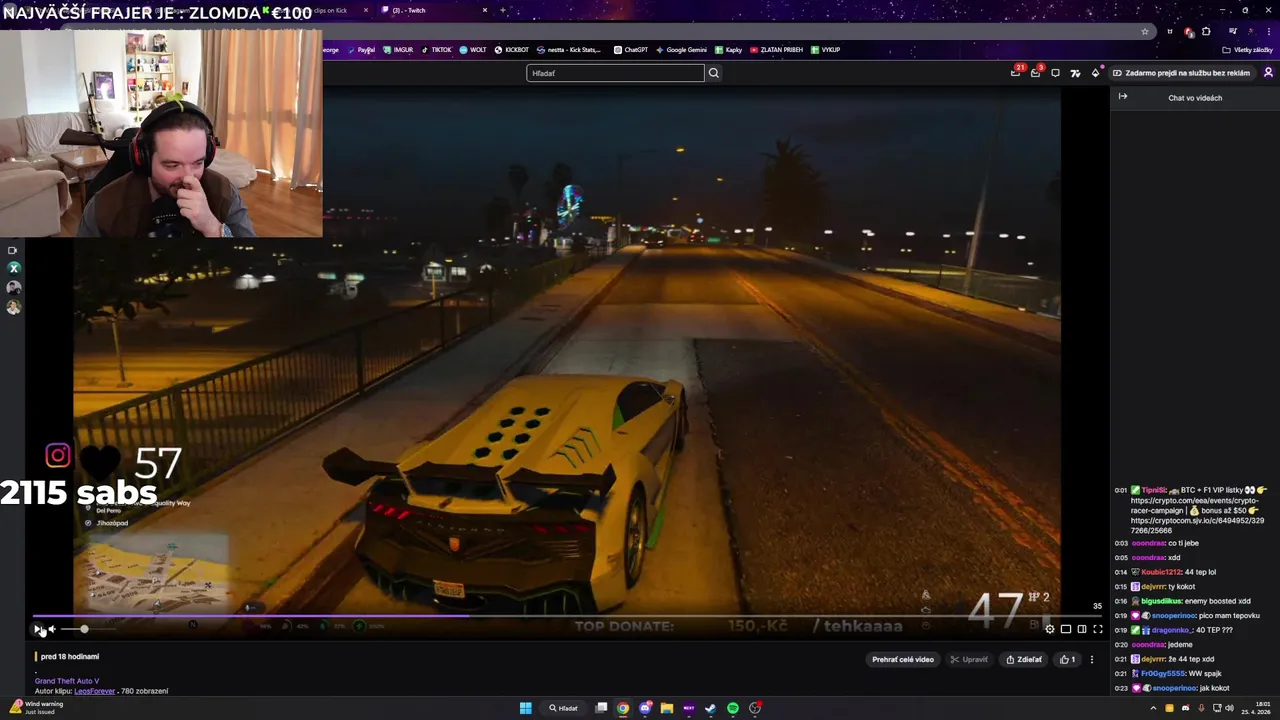Click chat username FrOGgy5555

coord(1163,673)
